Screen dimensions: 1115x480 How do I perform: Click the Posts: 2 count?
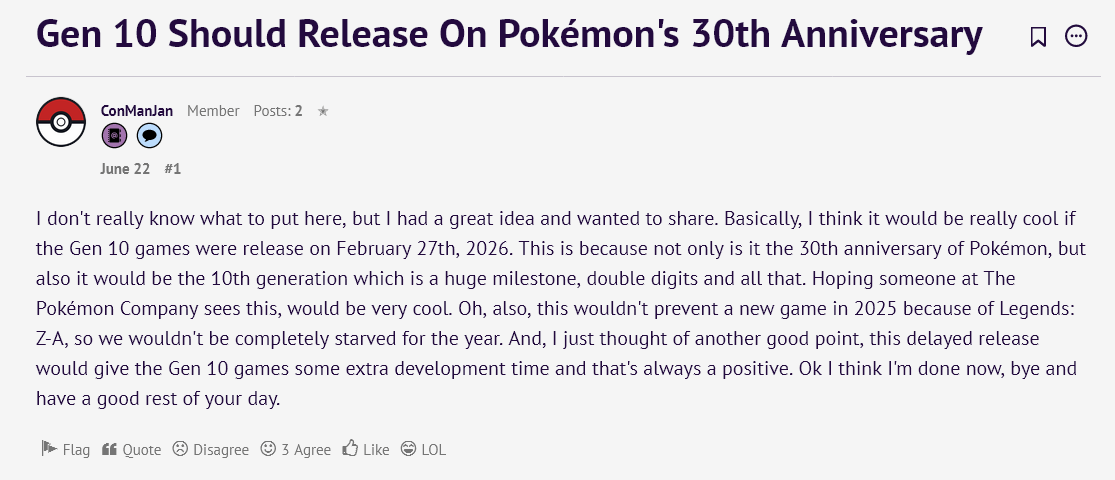pyautogui.click(x=278, y=111)
